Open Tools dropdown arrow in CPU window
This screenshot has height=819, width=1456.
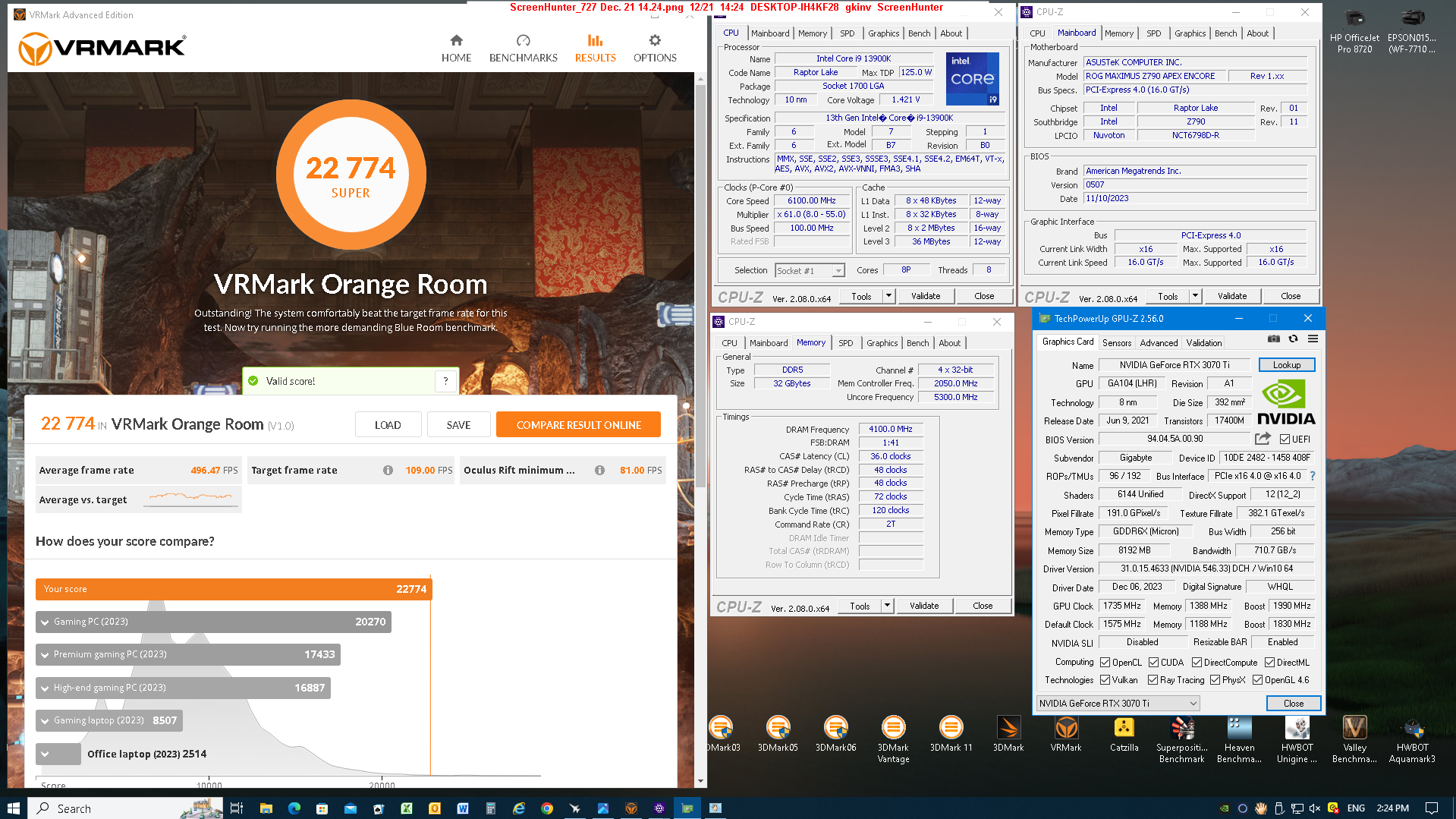[888, 296]
